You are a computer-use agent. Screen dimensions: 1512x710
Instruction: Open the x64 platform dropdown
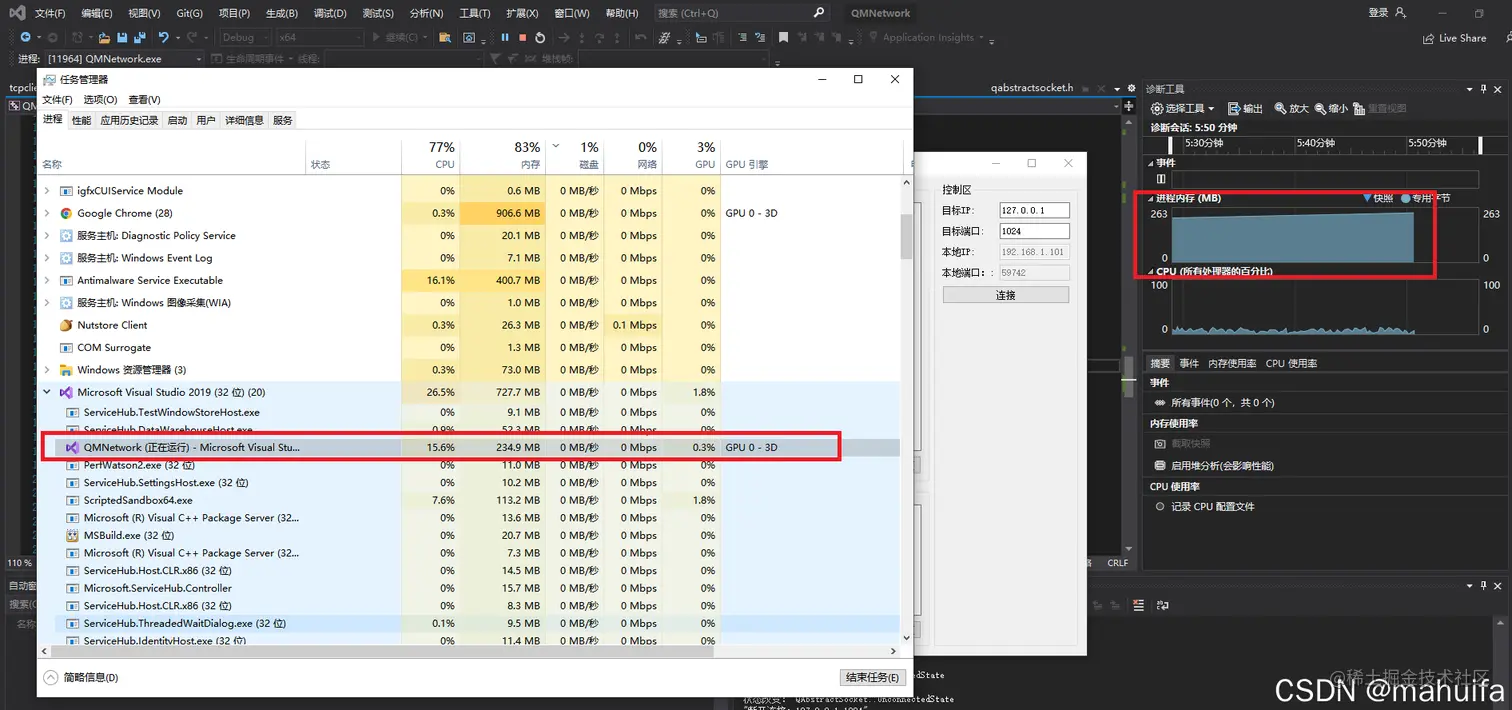point(358,38)
